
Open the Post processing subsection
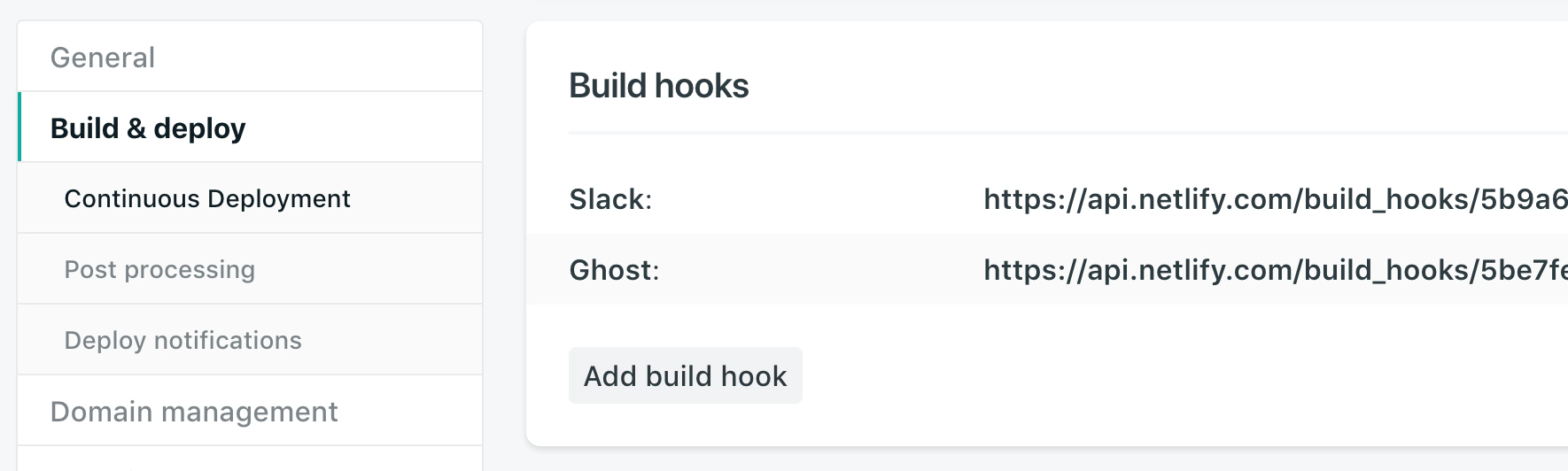coord(159,270)
